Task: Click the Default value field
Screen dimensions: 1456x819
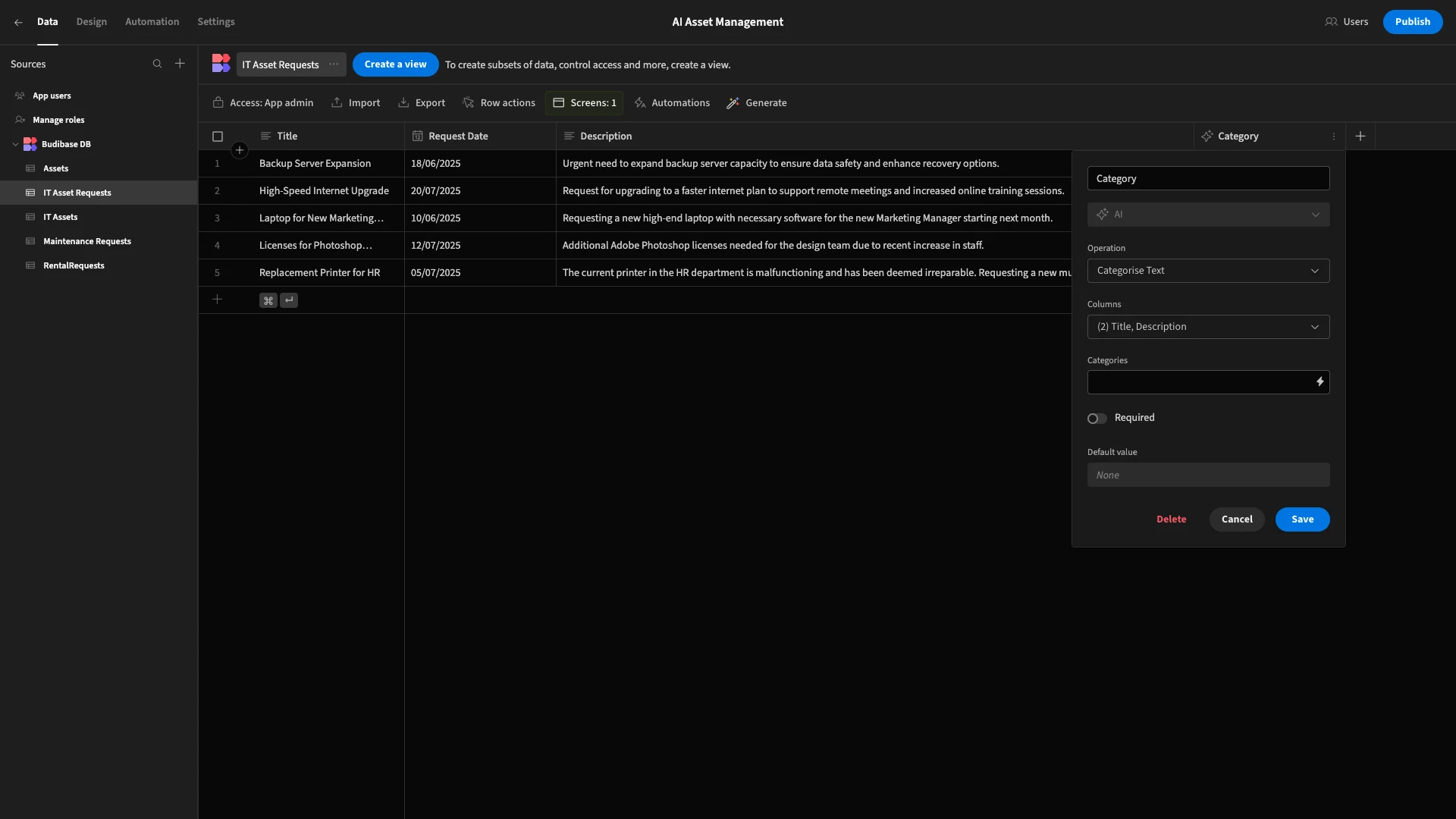Action: point(1208,475)
